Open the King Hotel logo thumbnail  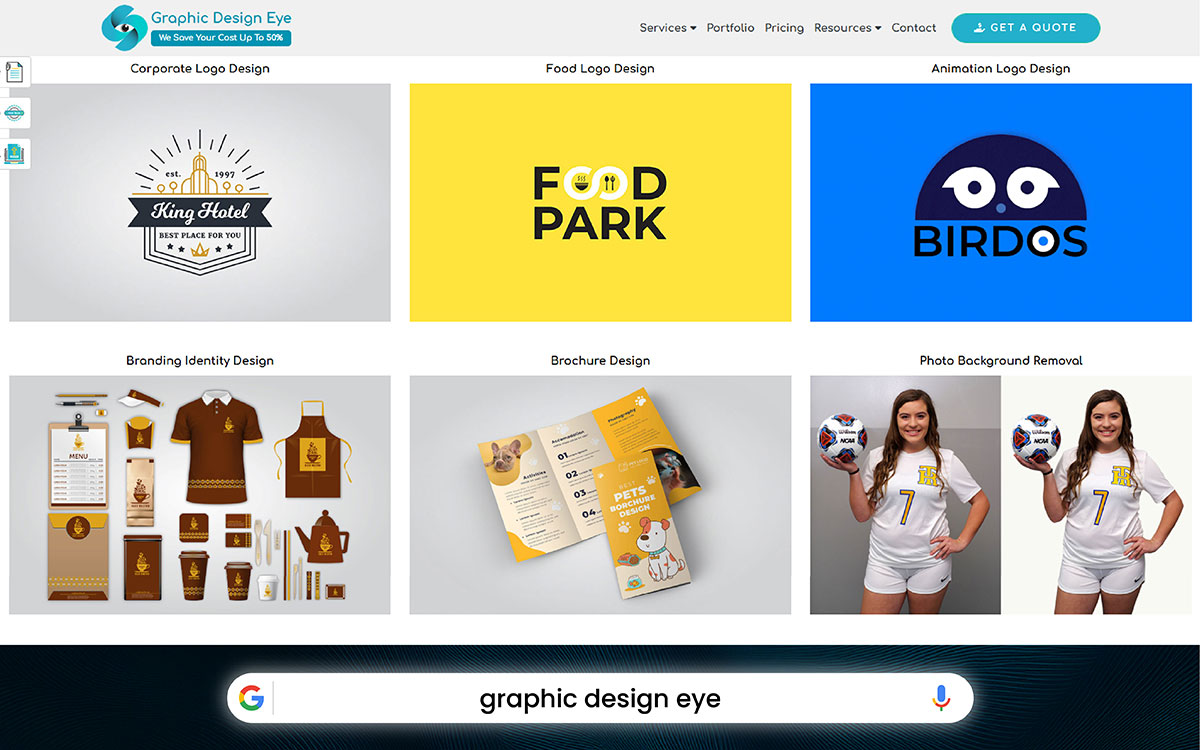pos(200,202)
